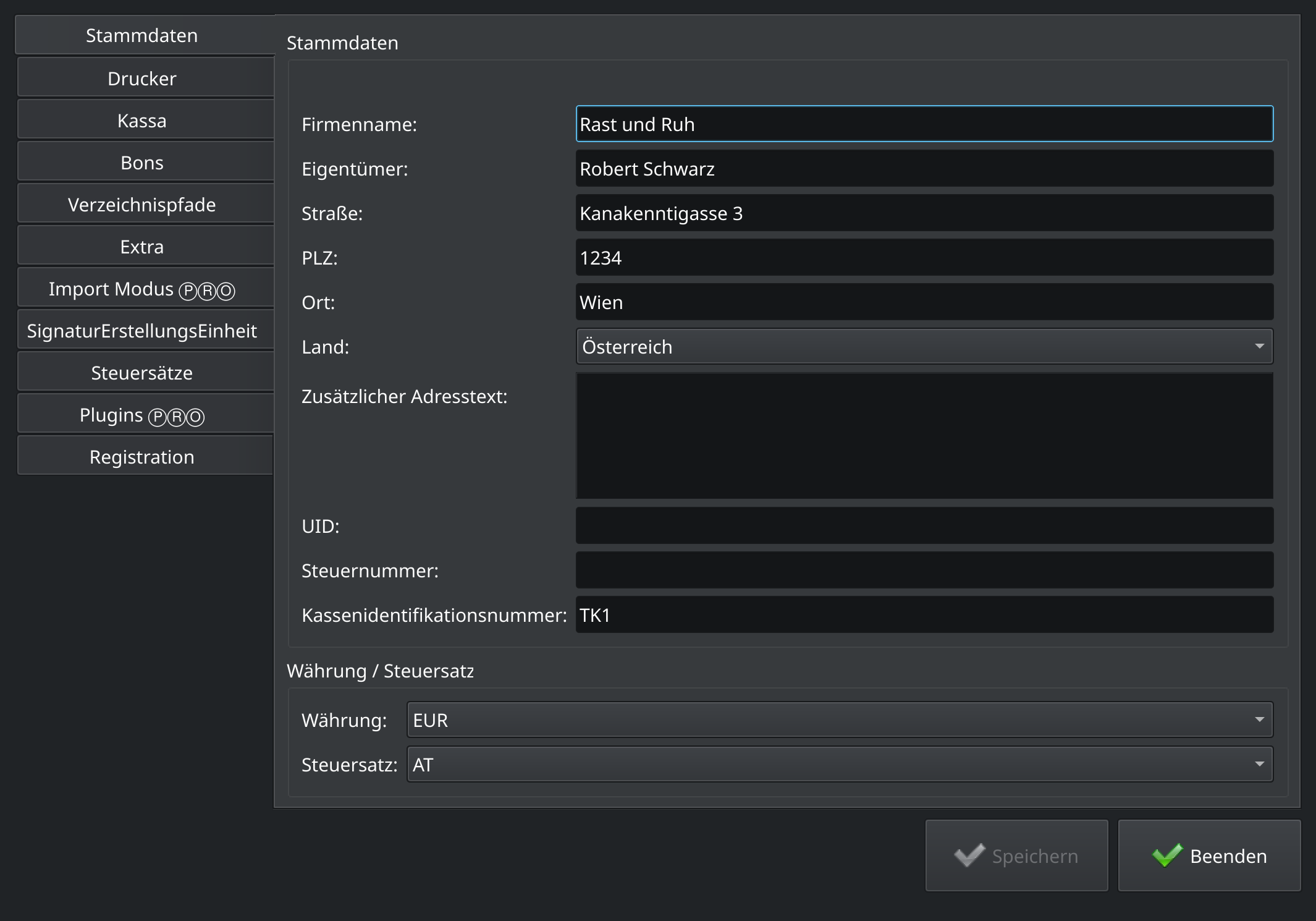
Task: Select the SignaturErstellungsEinheit tab
Action: (146, 330)
